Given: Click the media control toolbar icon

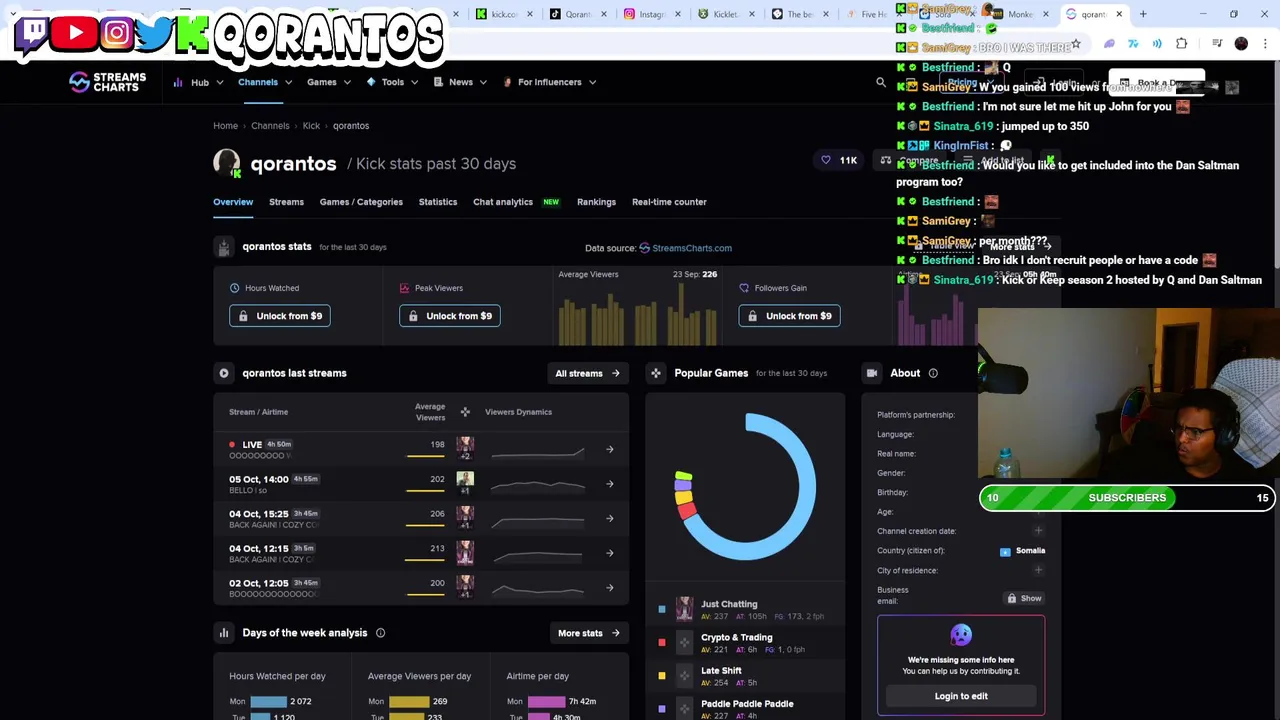Looking at the screenshot, I should click(x=1217, y=43).
